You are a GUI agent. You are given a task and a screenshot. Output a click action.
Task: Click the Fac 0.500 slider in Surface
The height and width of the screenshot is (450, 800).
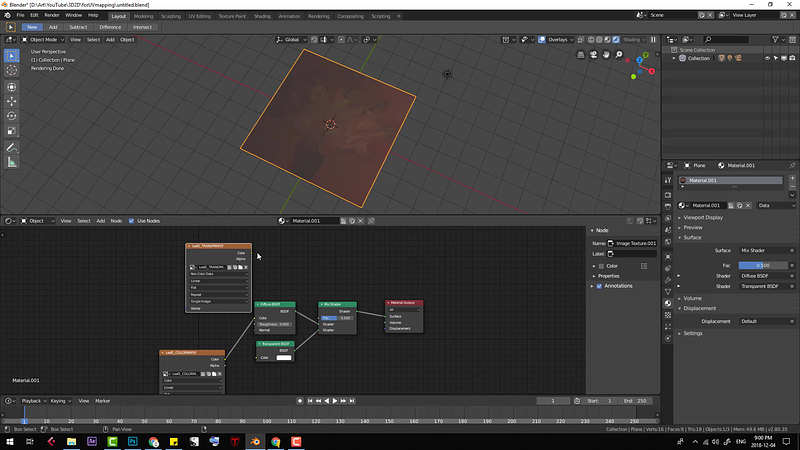coord(763,265)
